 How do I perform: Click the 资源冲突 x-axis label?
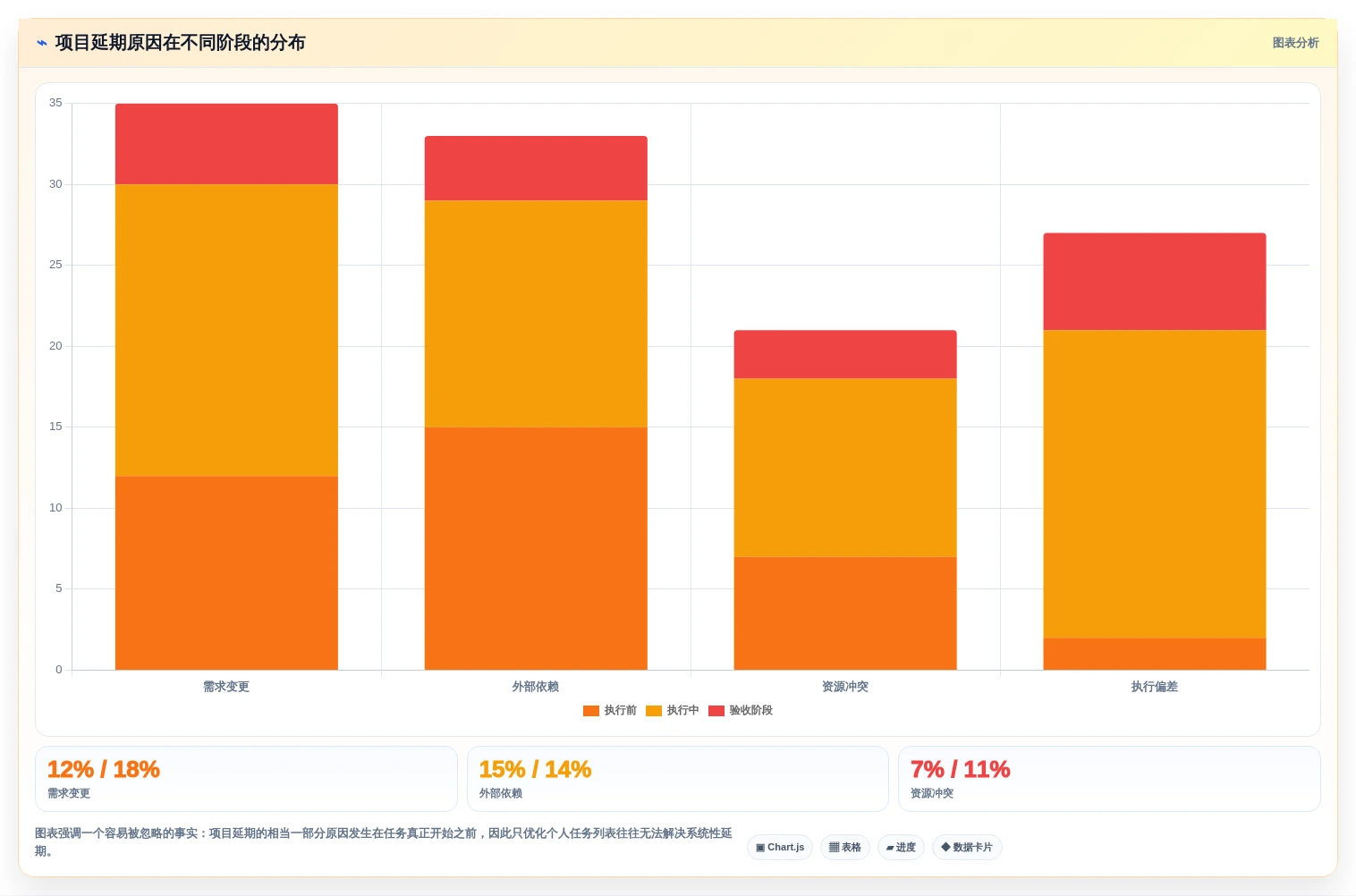point(845,687)
